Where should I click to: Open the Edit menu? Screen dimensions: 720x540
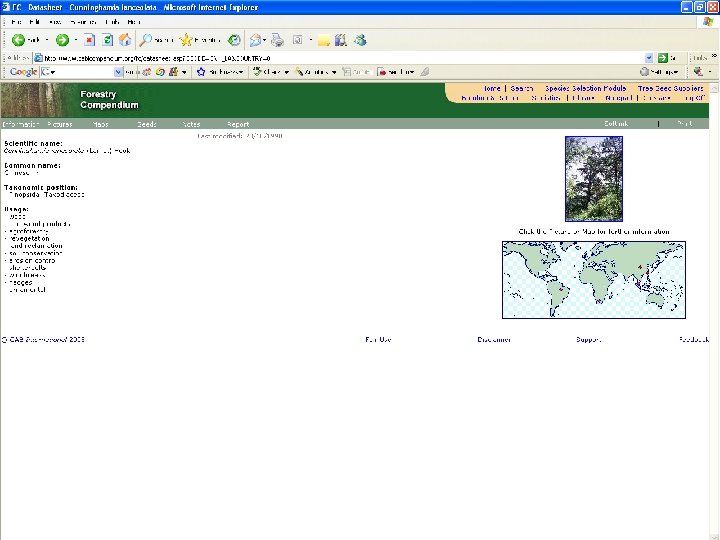(x=34, y=22)
